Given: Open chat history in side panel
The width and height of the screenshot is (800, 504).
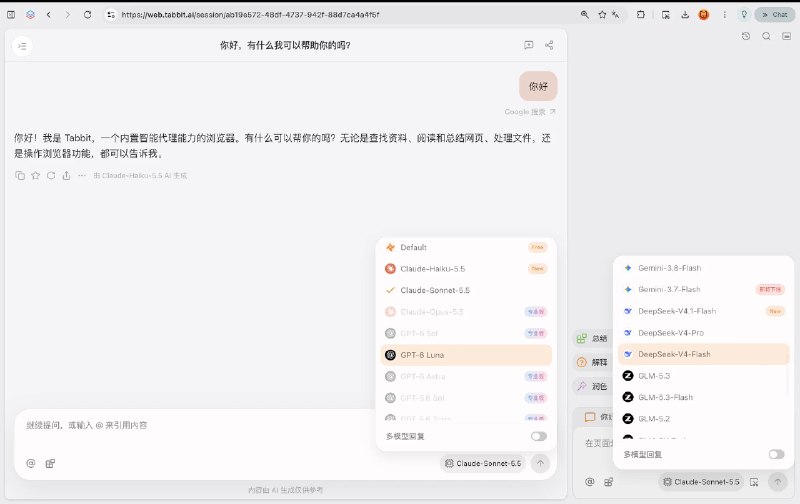Looking at the screenshot, I should click(x=746, y=36).
